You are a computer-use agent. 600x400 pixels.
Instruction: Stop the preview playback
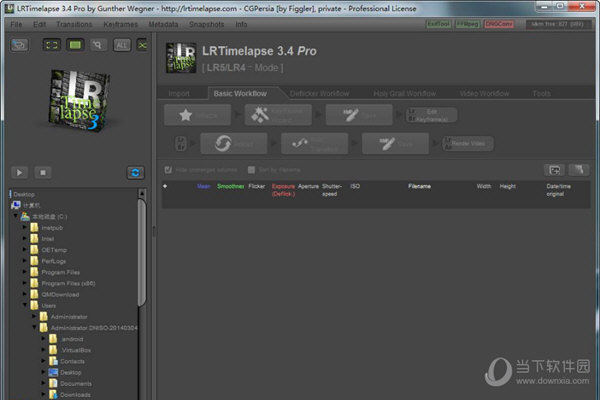pos(43,173)
